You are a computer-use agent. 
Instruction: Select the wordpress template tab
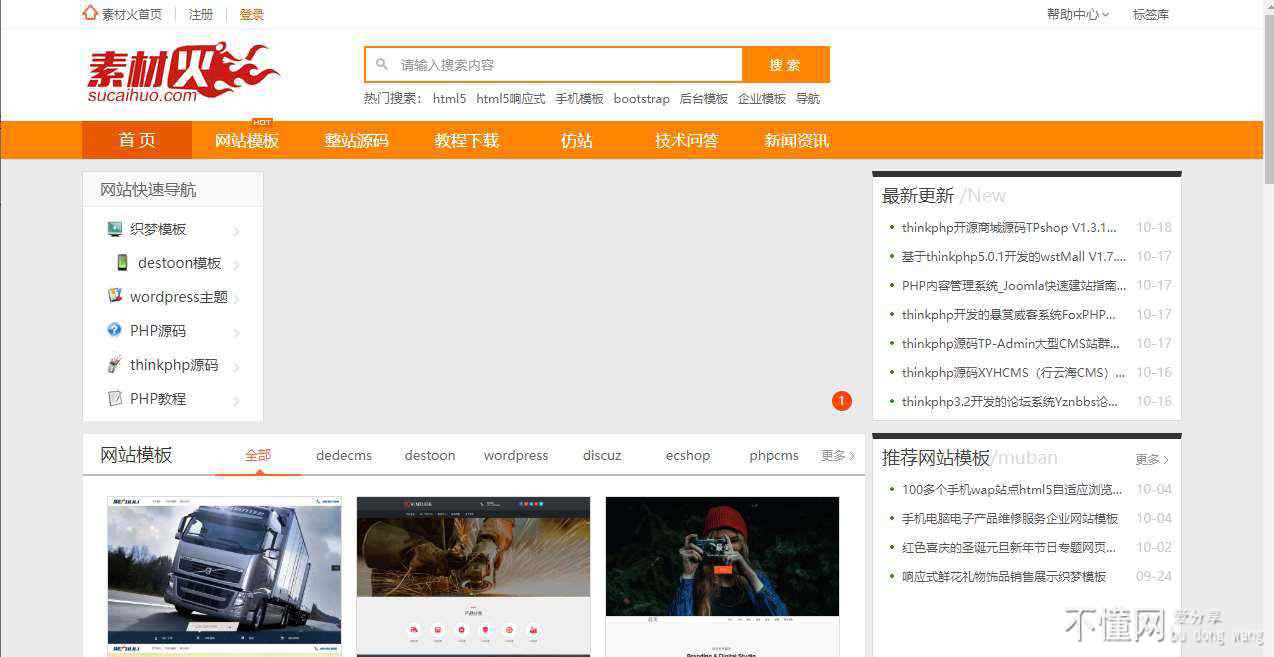tap(516, 455)
